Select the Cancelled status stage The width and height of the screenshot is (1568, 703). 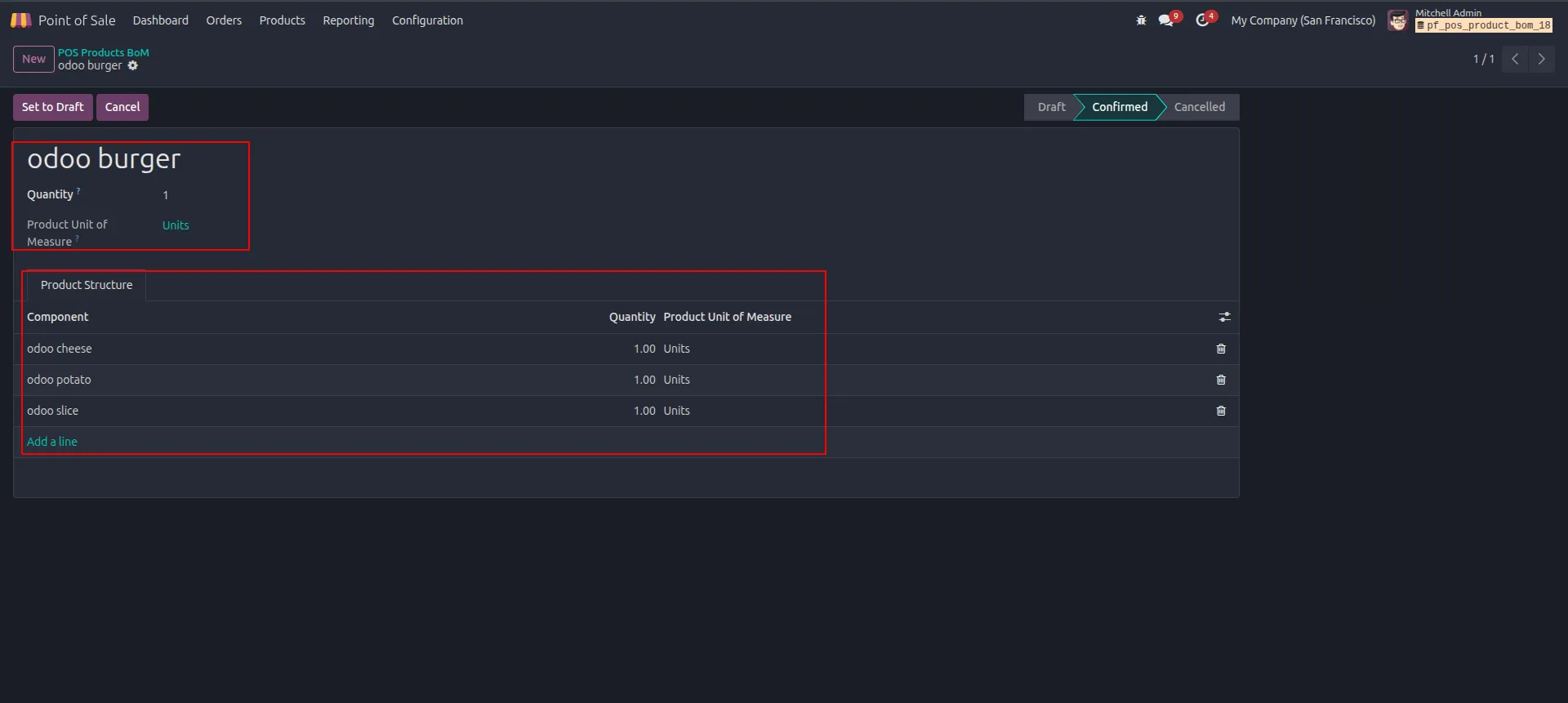pos(1199,107)
